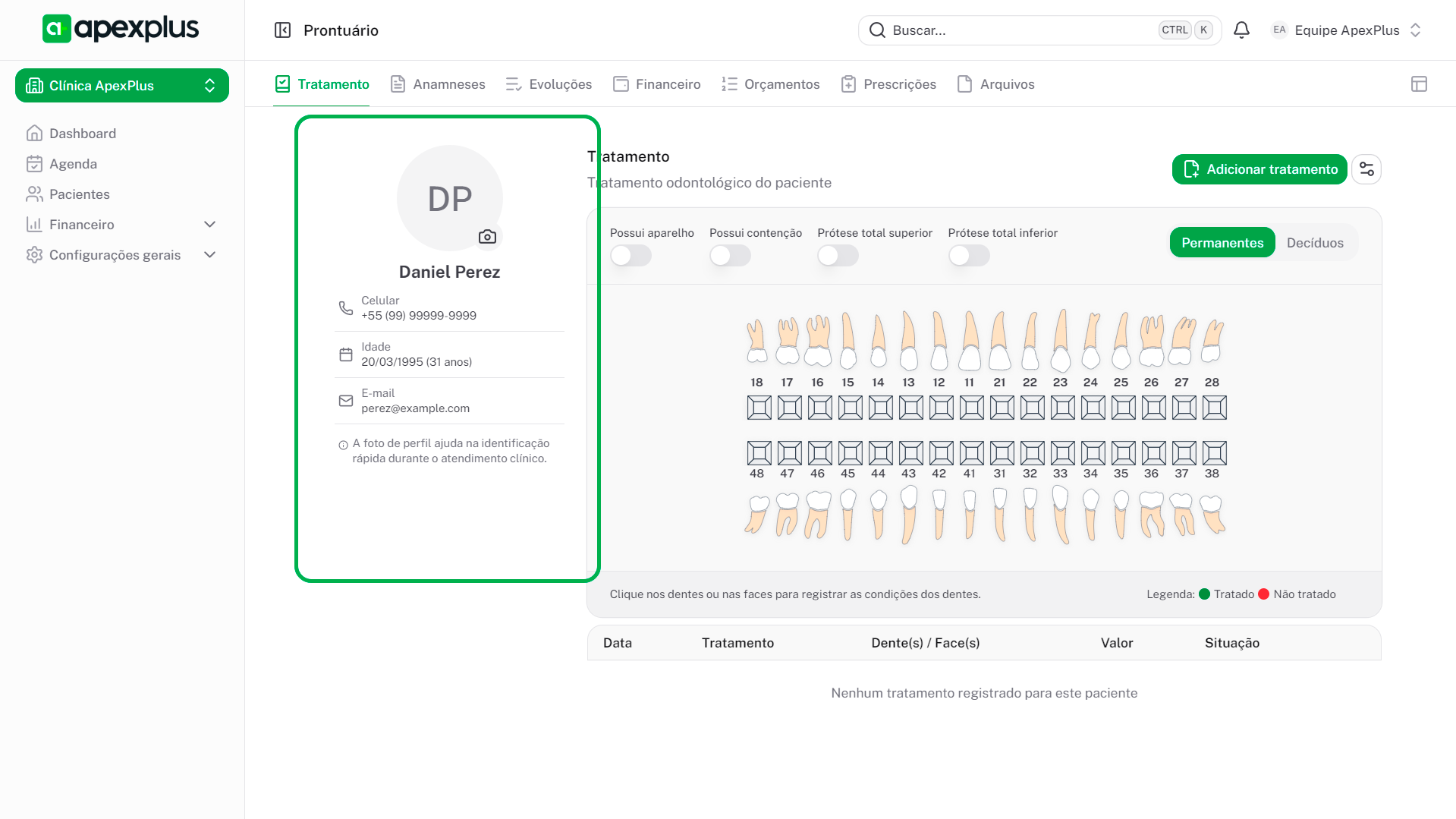Turn on Prótese total superior
1456x819 pixels.
(838, 256)
